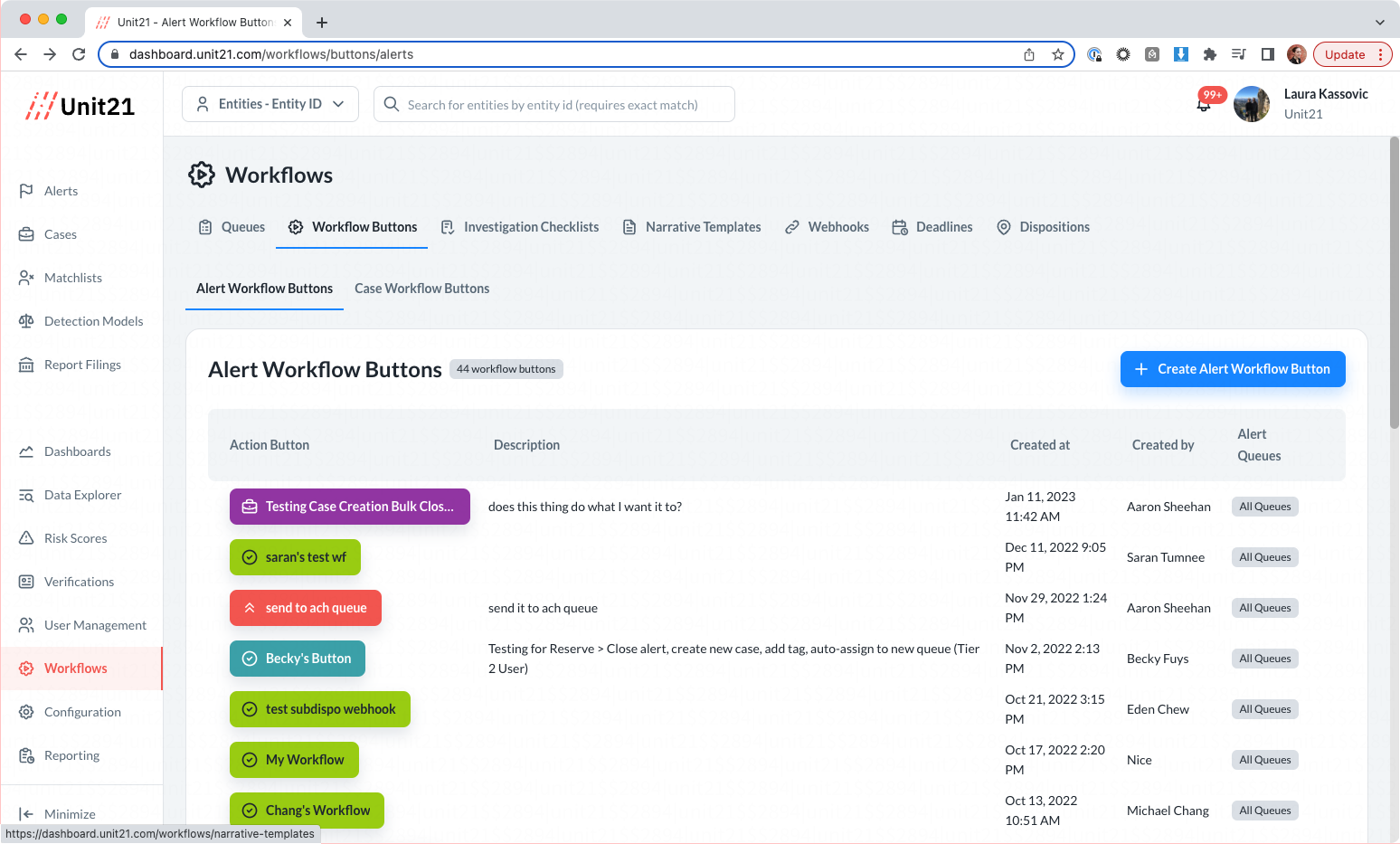
Task: Click All Queues tag for Aaron Sheehan Jan 11
Action: (1265, 507)
